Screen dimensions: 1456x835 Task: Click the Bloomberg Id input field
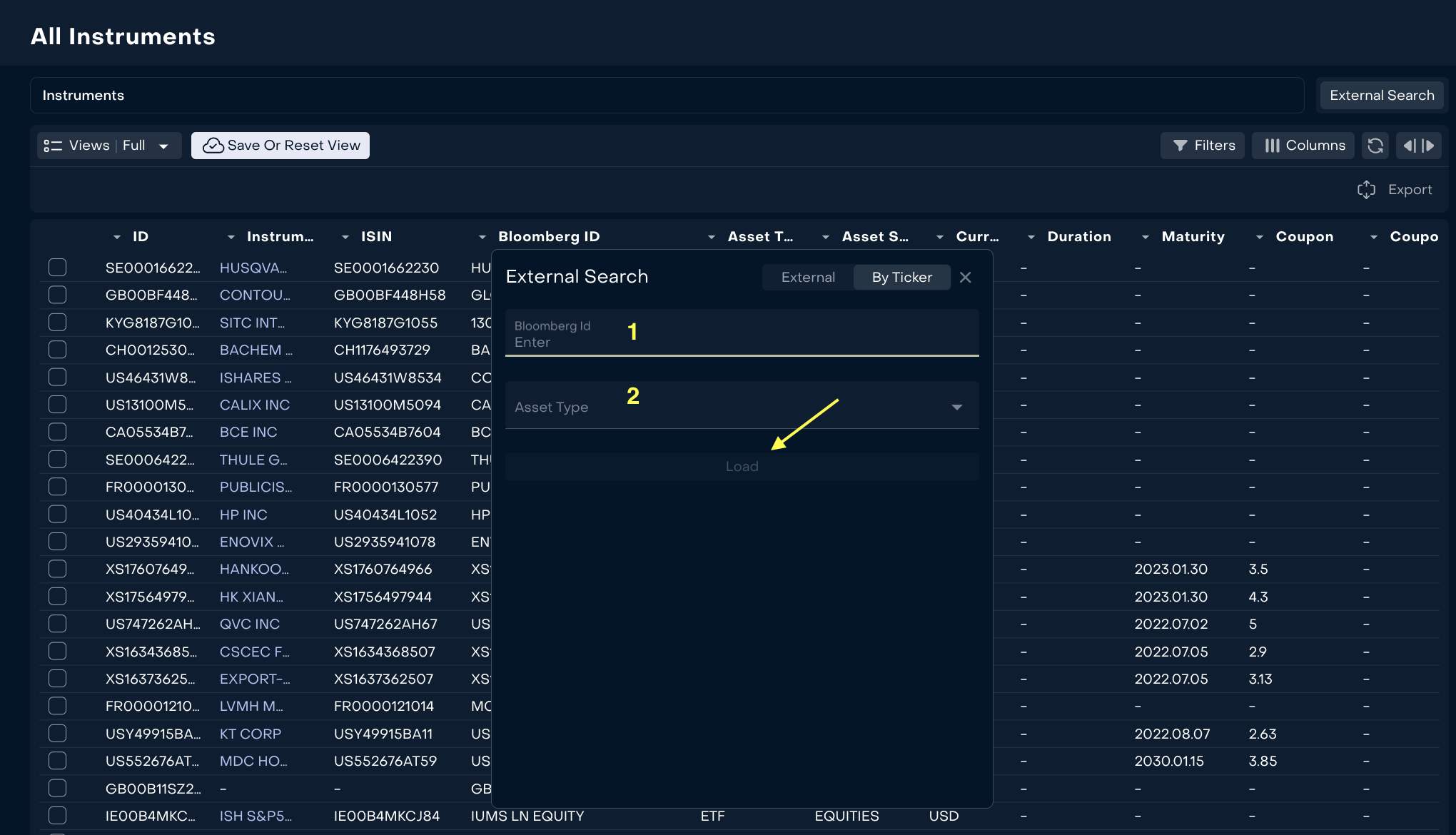742,334
